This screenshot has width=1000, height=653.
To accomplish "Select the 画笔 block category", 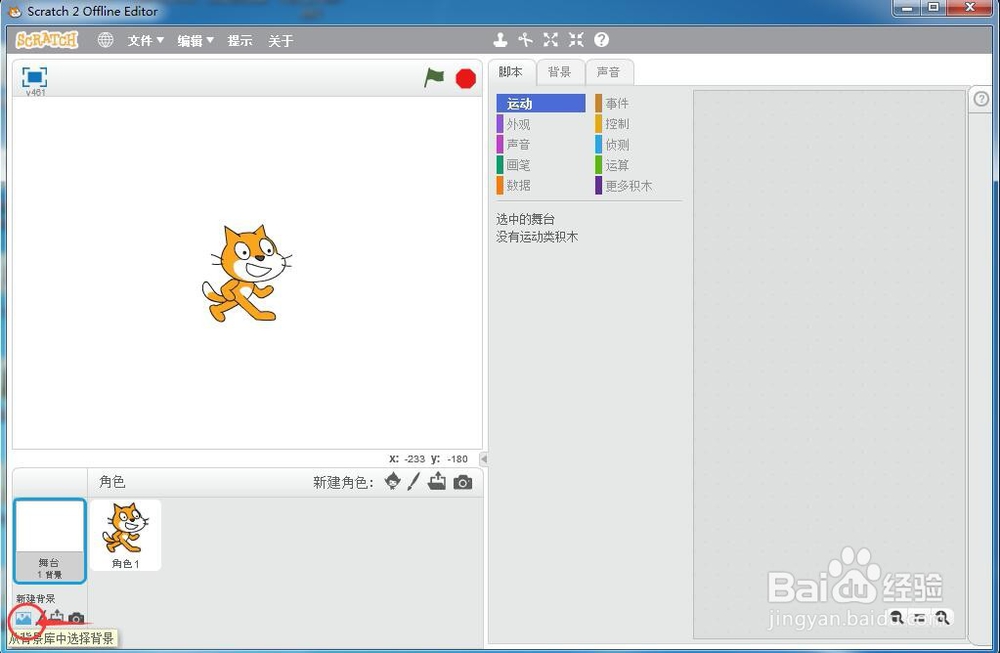I will click(x=518, y=165).
